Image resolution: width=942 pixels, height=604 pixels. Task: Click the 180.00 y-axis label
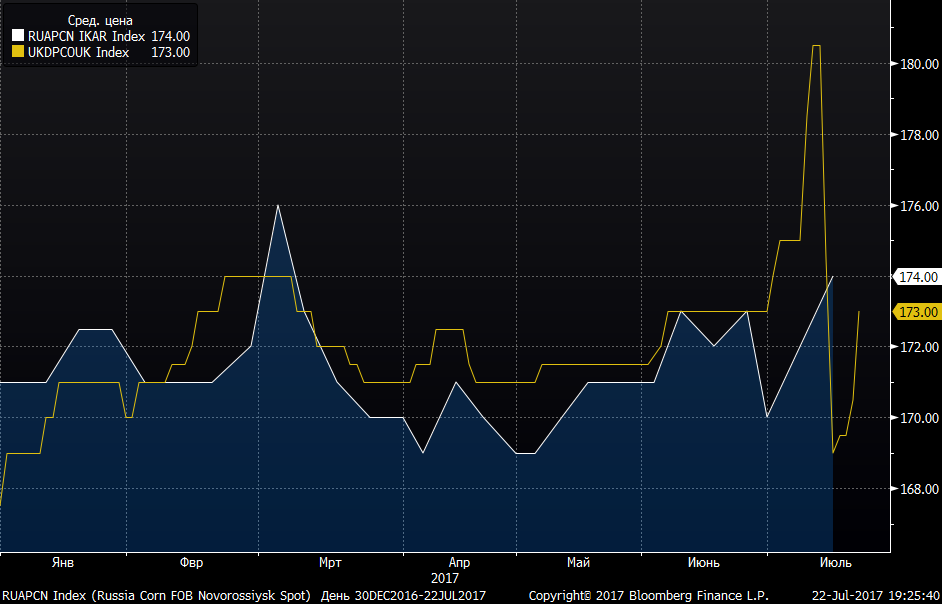click(x=919, y=64)
